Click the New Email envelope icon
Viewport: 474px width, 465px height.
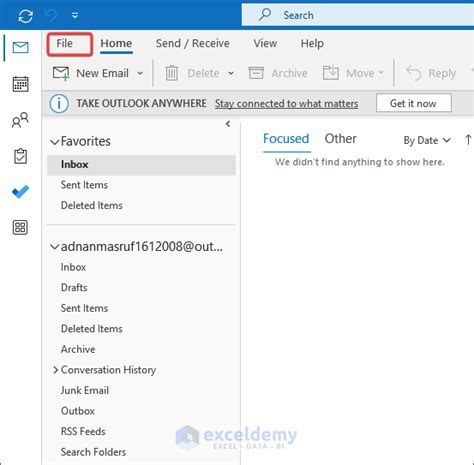61,73
